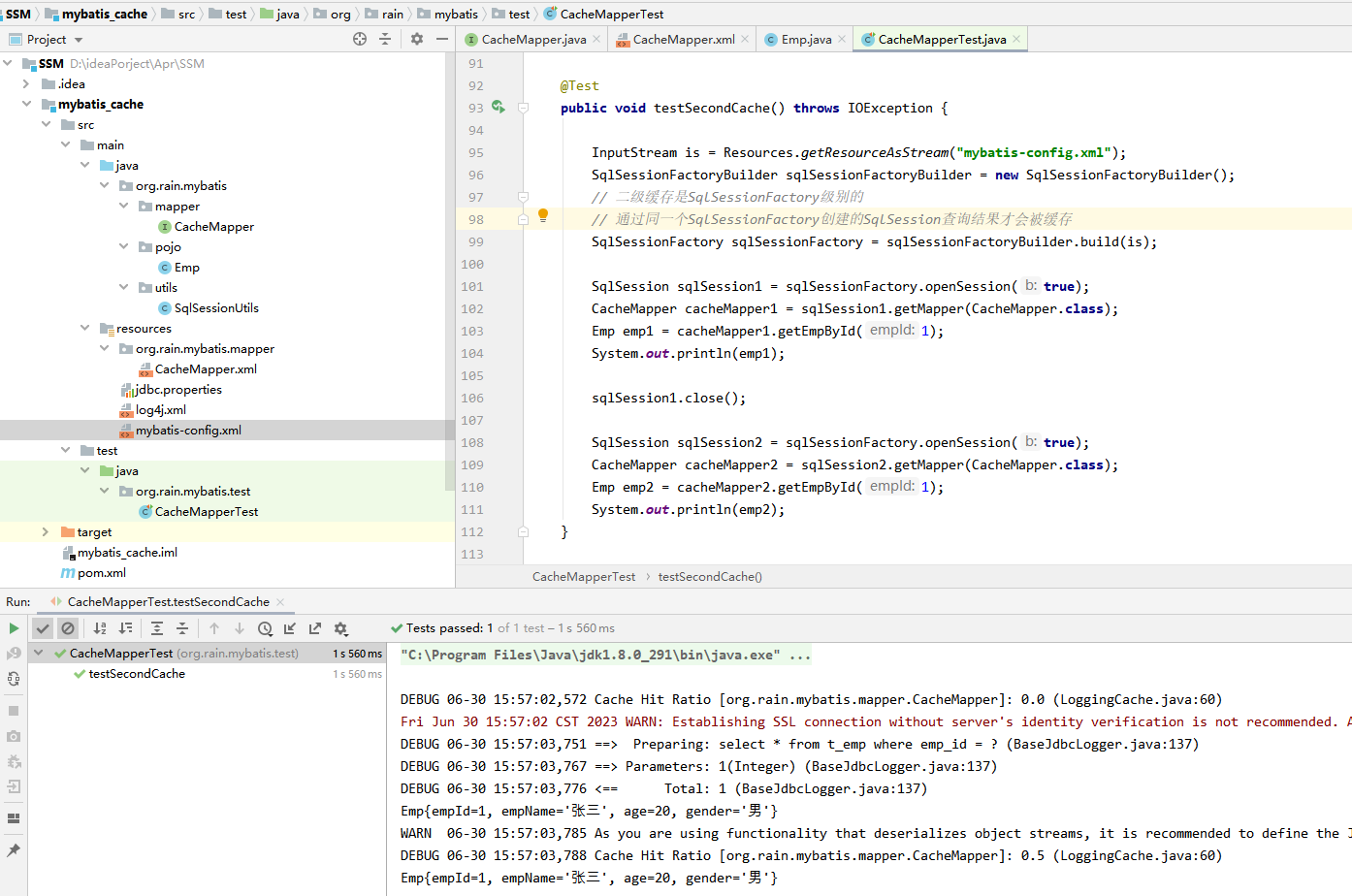Open pom.xml in project tree
The height and width of the screenshot is (896, 1352).
[94, 572]
